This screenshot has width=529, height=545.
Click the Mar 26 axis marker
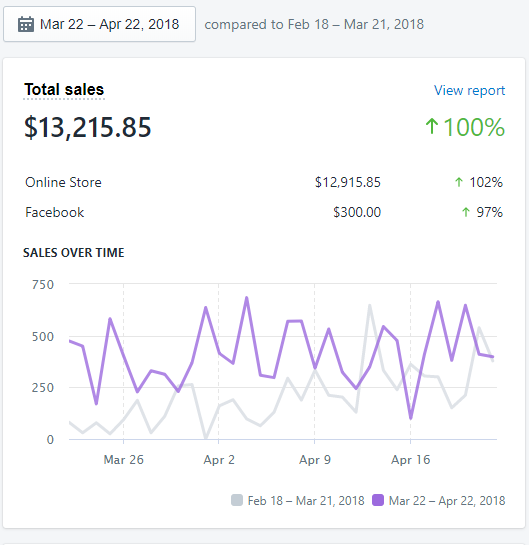123,459
